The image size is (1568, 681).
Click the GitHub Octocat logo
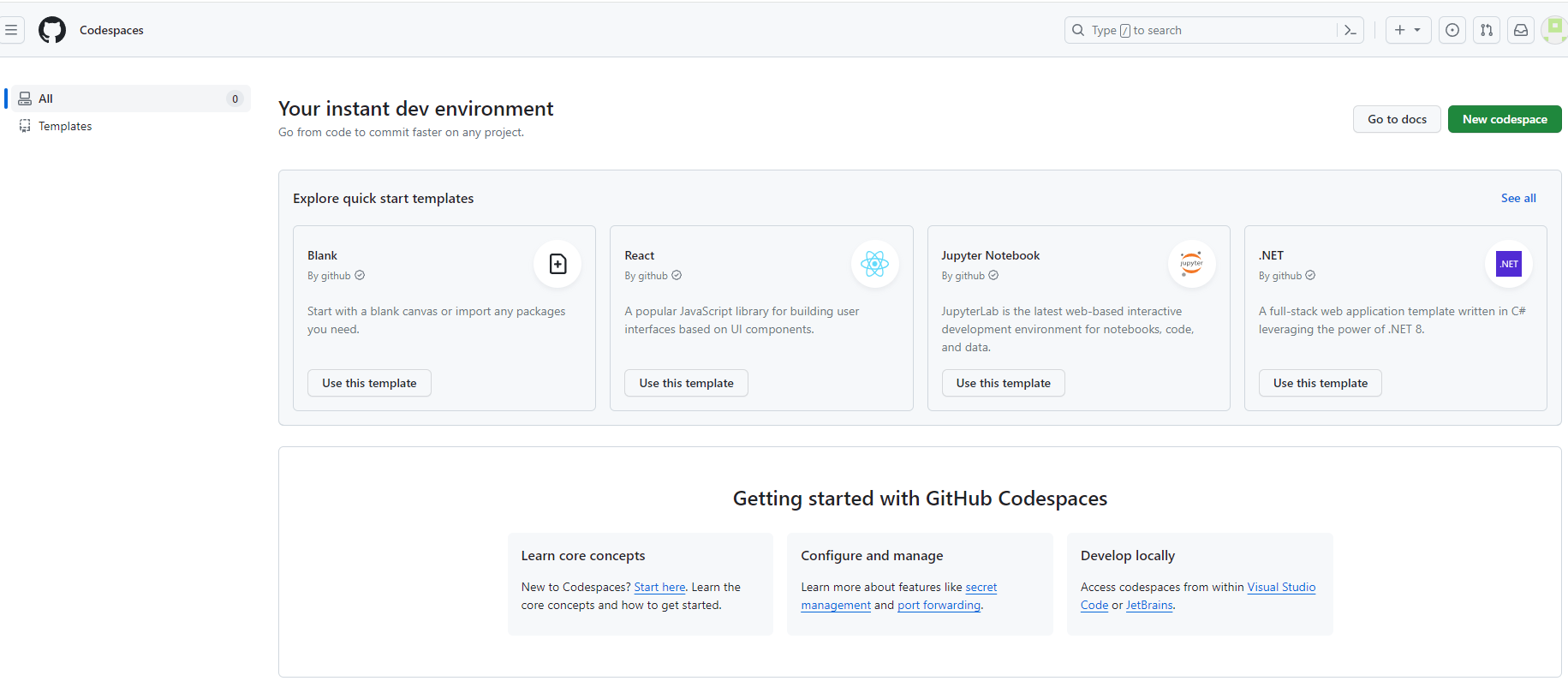[52, 30]
